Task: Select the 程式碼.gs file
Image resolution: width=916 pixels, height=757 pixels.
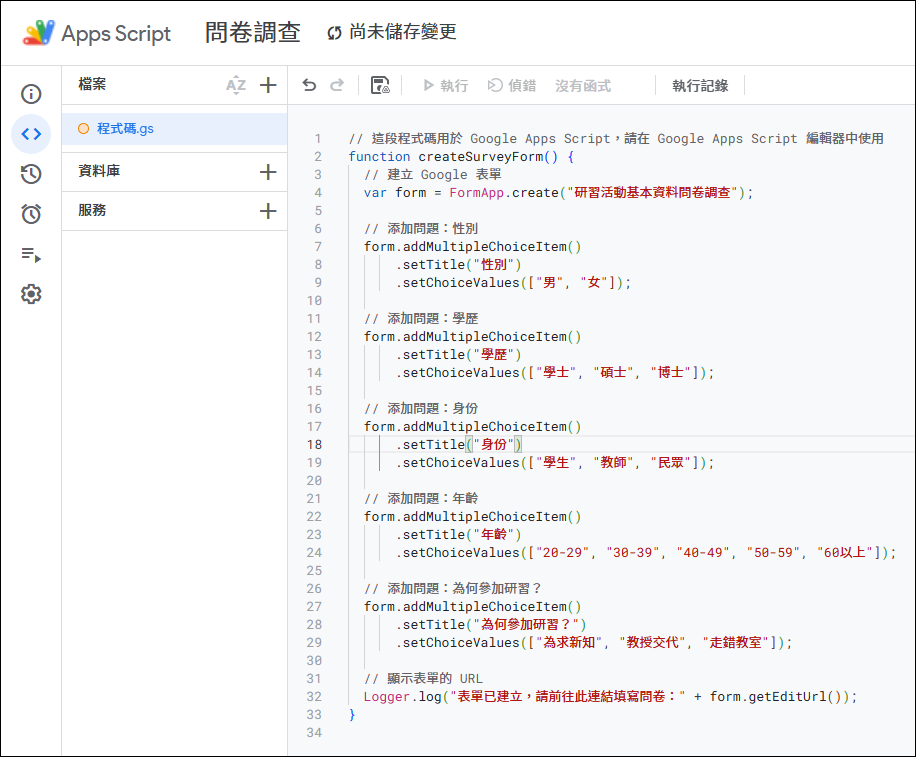Action: (x=174, y=129)
